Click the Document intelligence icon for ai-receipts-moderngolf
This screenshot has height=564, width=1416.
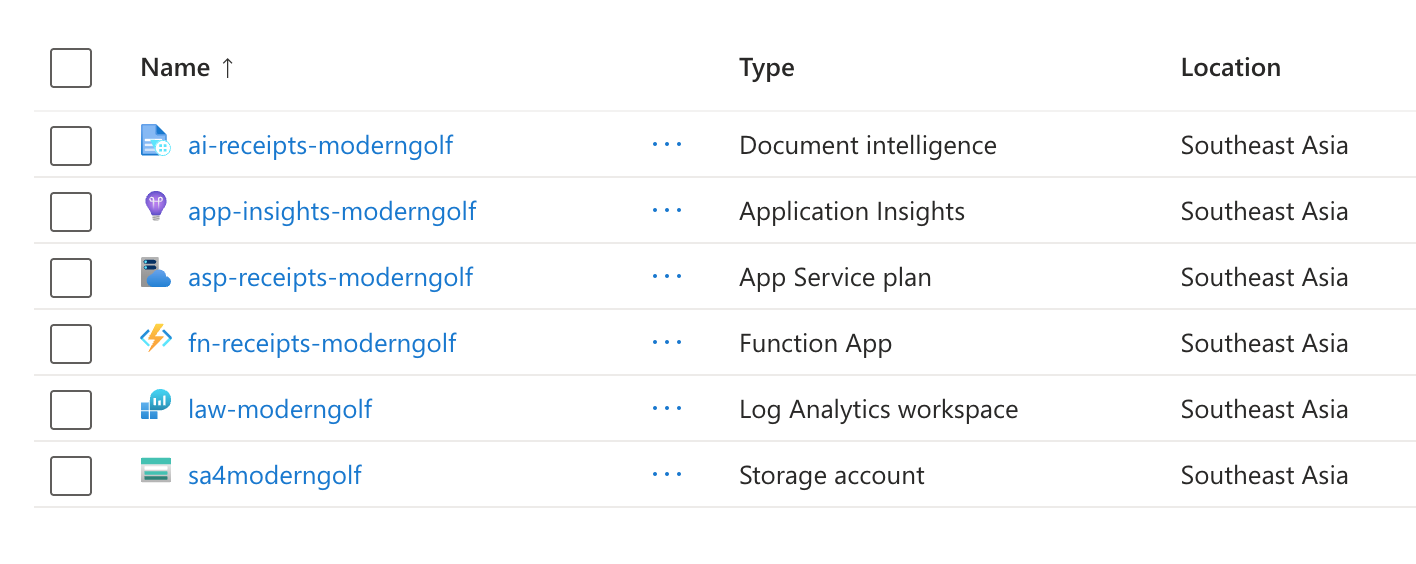click(156, 141)
